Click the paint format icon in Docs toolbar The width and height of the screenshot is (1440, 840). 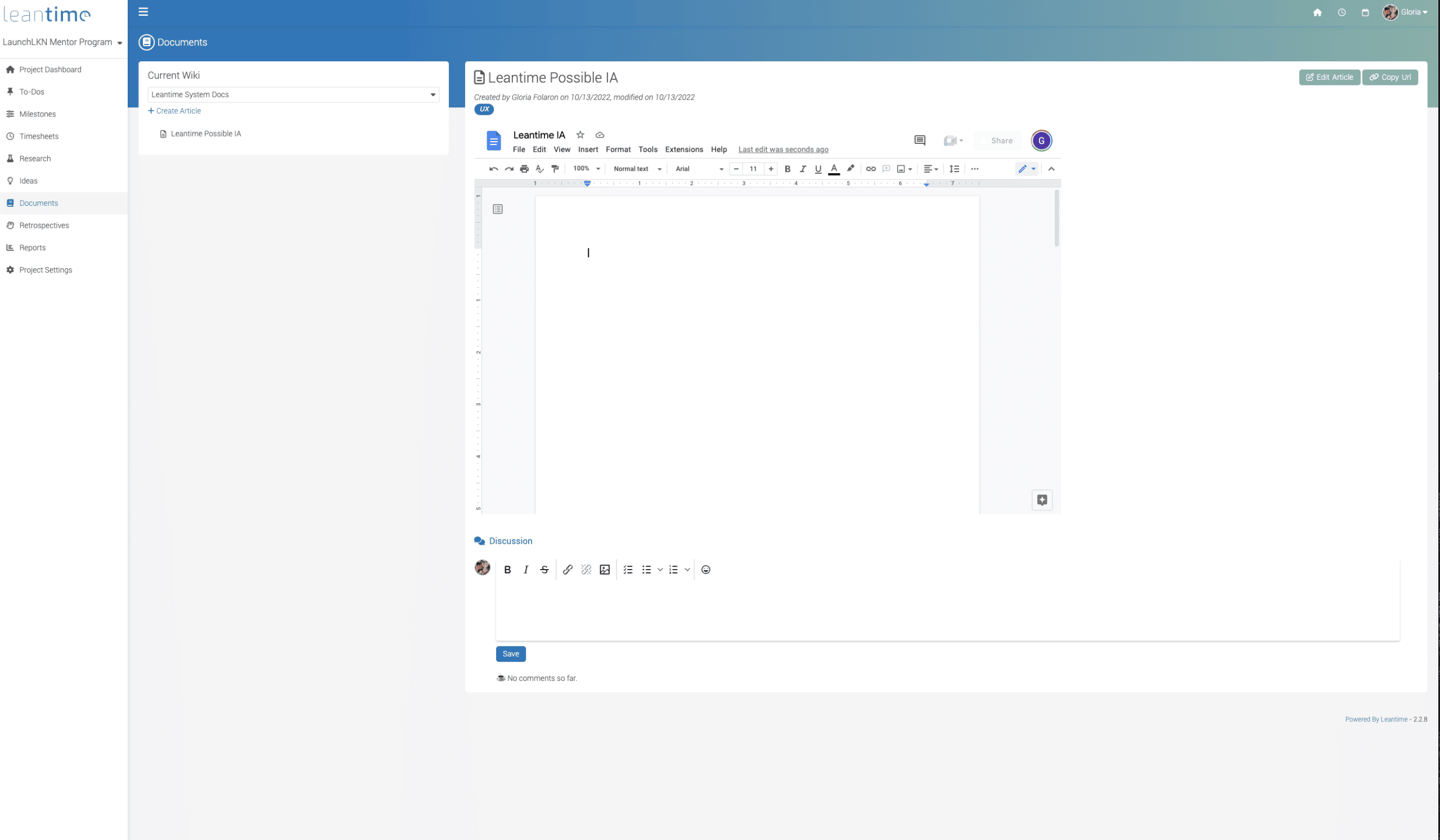[555, 169]
